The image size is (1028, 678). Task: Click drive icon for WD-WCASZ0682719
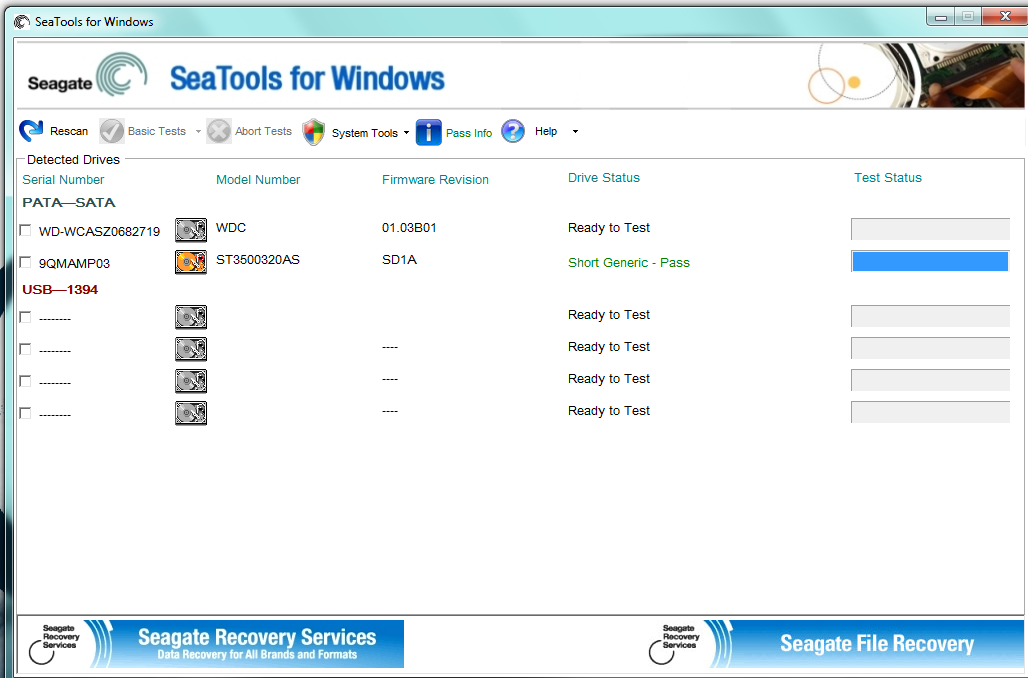pyautogui.click(x=191, y=230)
